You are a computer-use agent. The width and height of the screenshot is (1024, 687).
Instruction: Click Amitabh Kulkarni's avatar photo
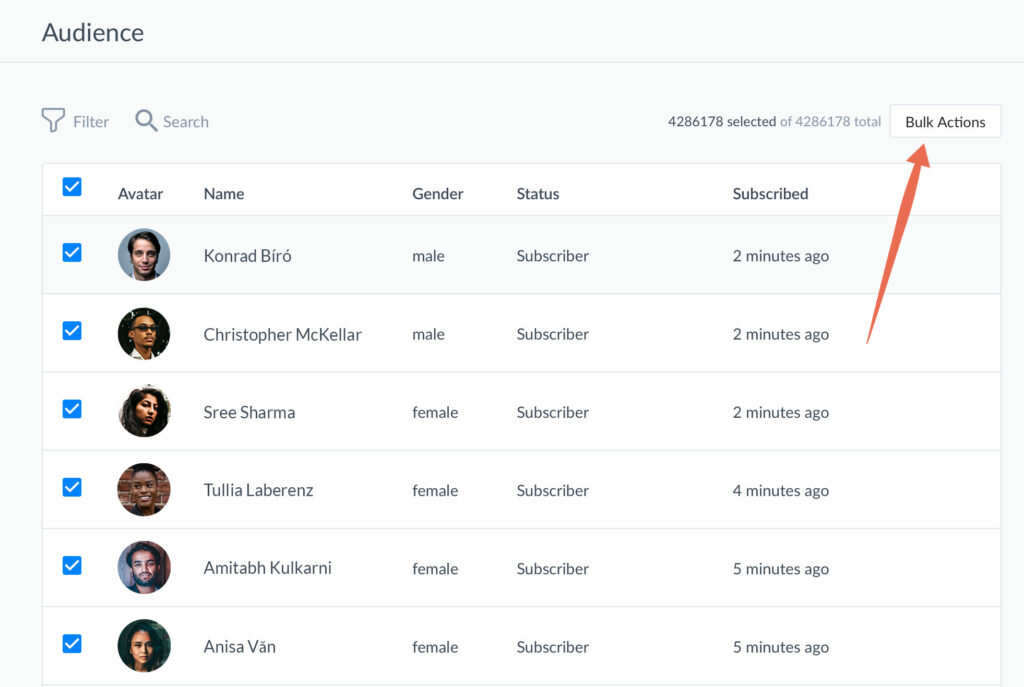click(x=144, y=567)
